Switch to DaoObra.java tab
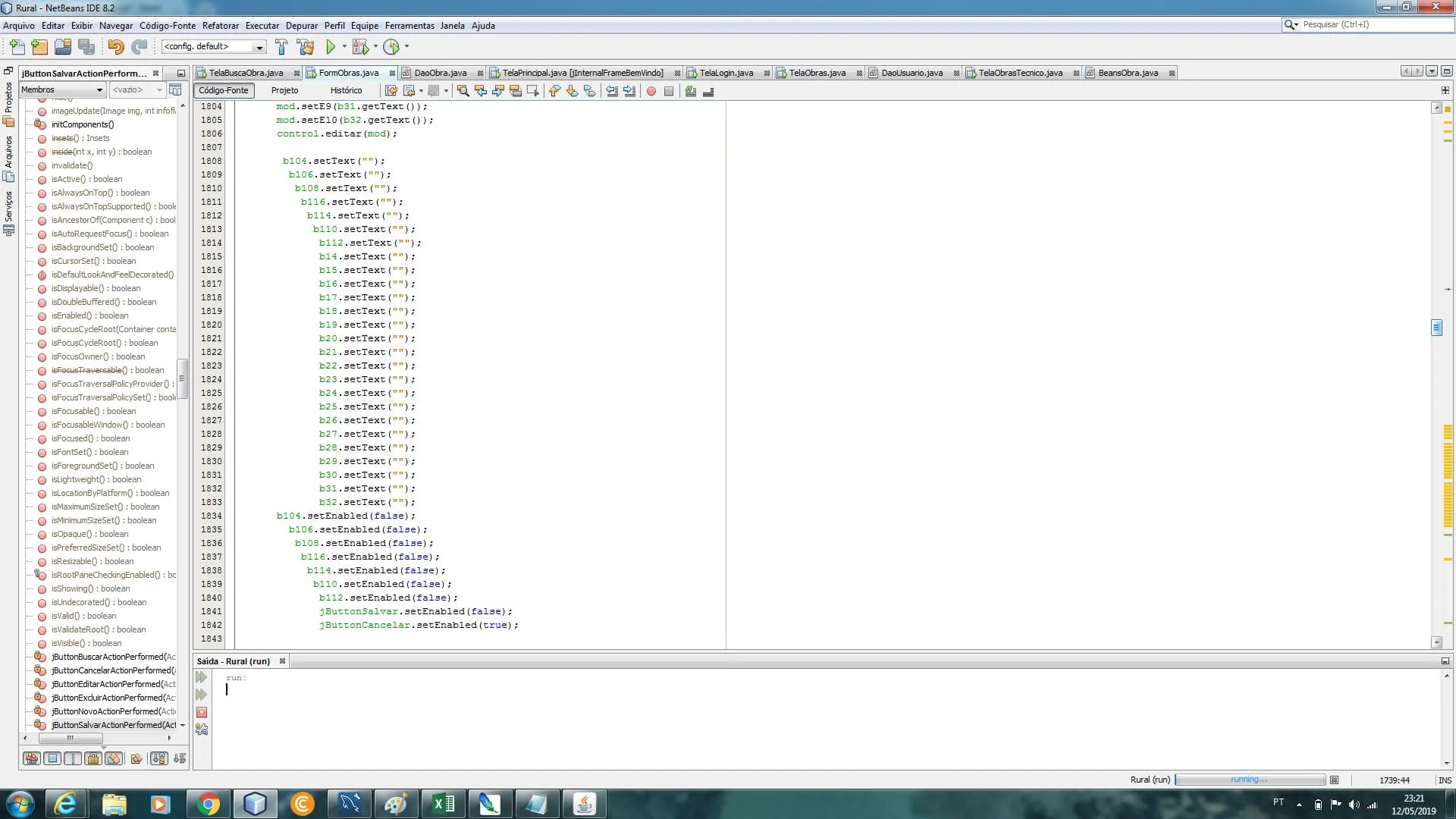The height and width of the screenshot is (819, 1456). click(x=440, y=73)
